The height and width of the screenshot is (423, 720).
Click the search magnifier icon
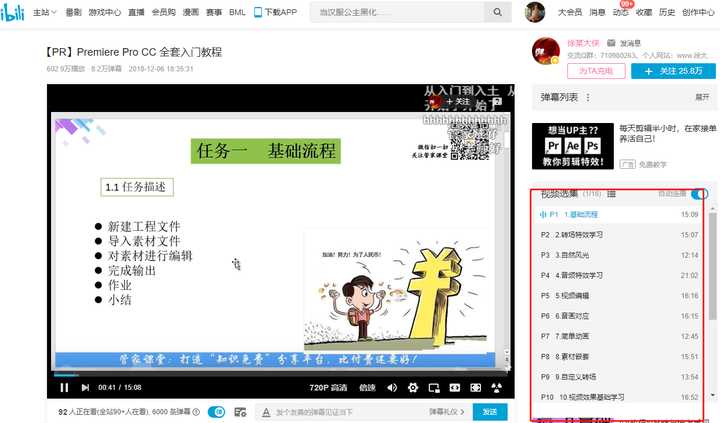click(x=497, y=12)
